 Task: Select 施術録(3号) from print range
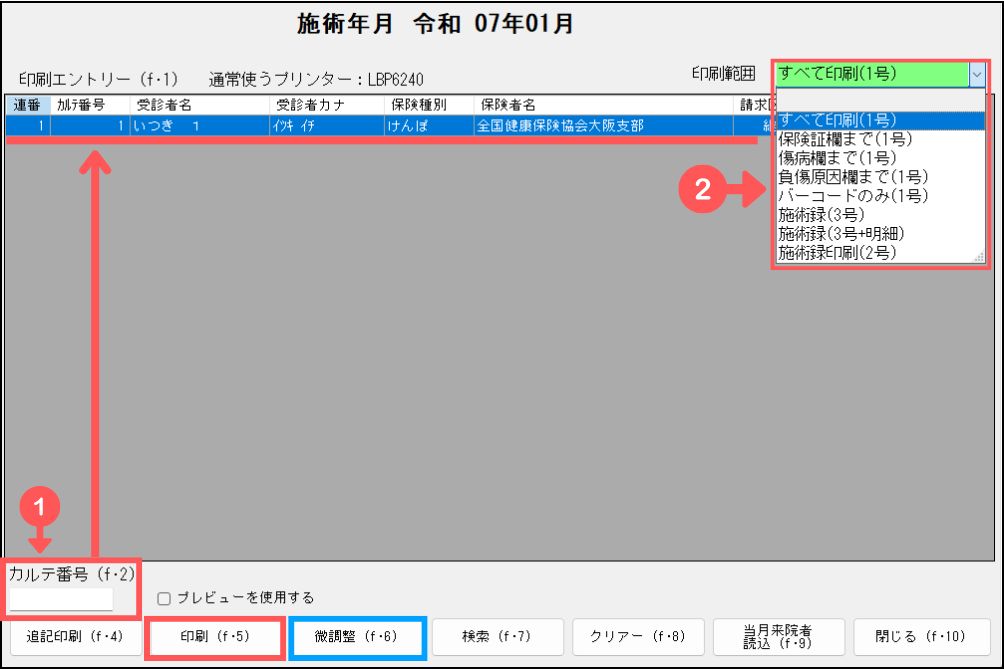pyautogui.click(x=821, y=214)
